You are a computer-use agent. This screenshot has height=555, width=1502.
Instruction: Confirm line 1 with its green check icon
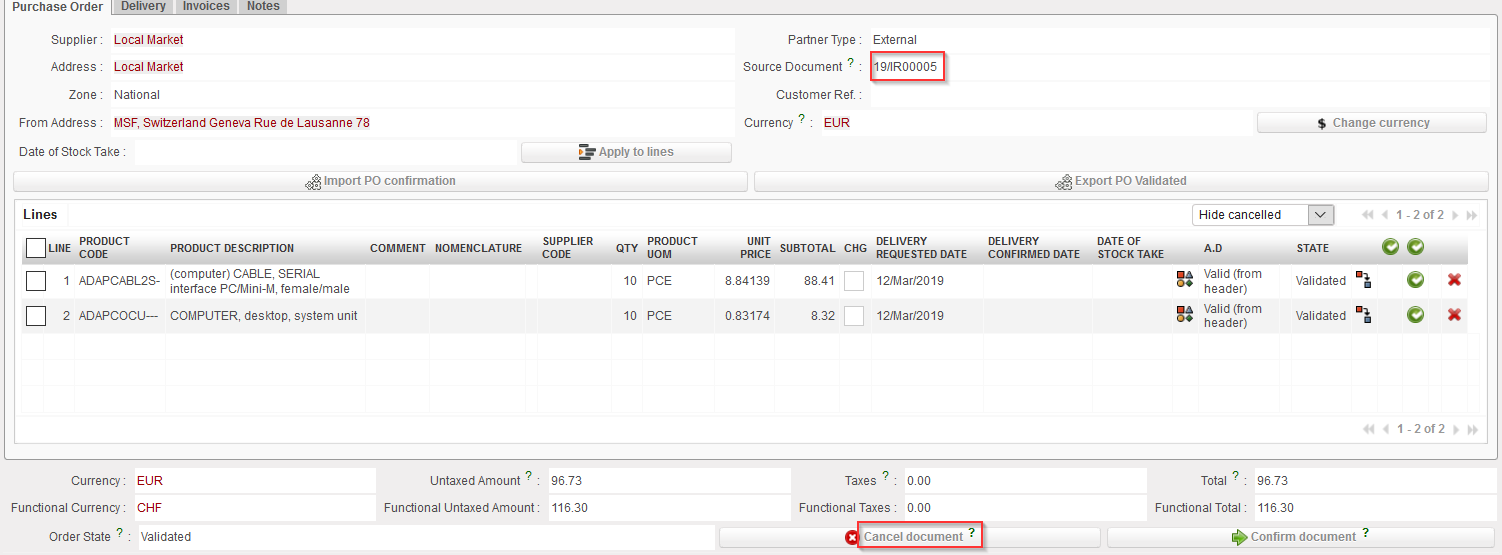pos(1415,280)
